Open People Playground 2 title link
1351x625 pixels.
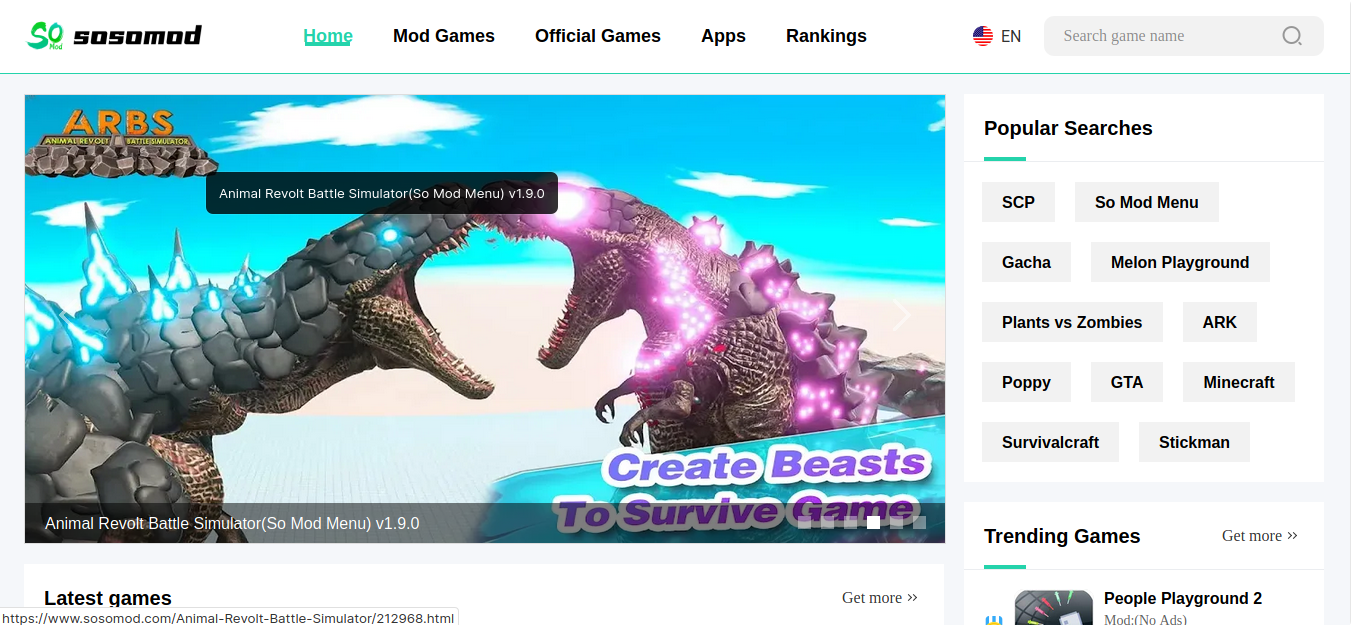point(1183,598)
